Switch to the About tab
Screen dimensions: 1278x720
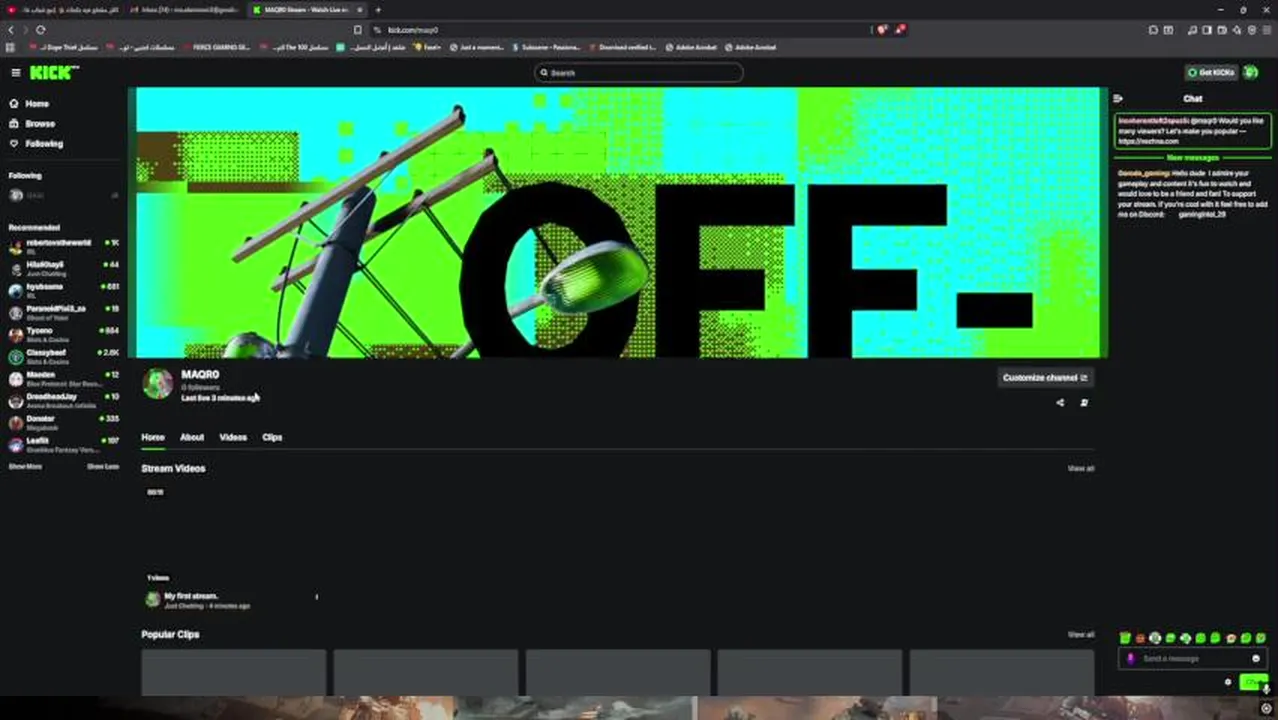click(x=192, y=437)
